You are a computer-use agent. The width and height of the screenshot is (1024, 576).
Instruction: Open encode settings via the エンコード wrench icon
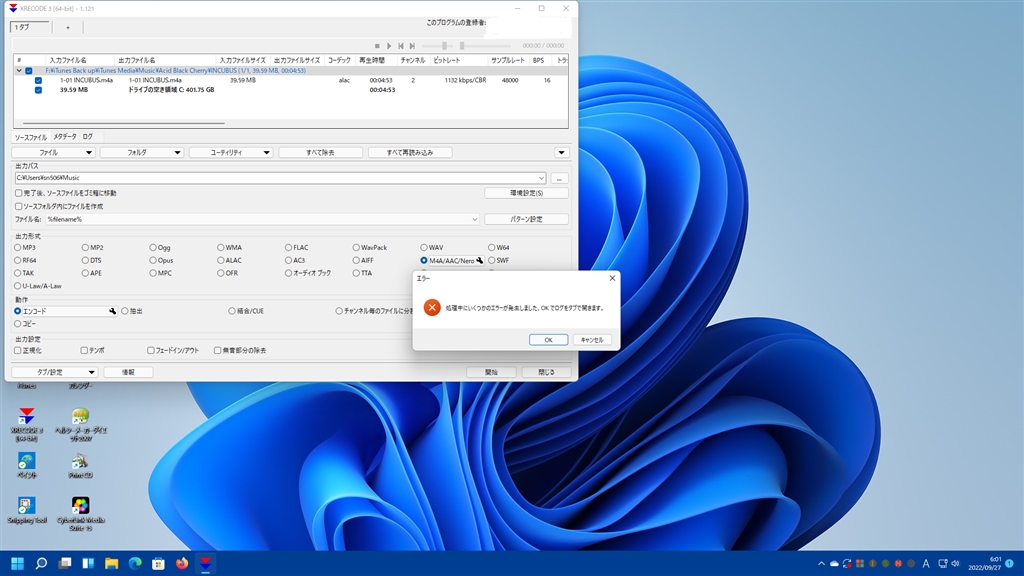113,311
